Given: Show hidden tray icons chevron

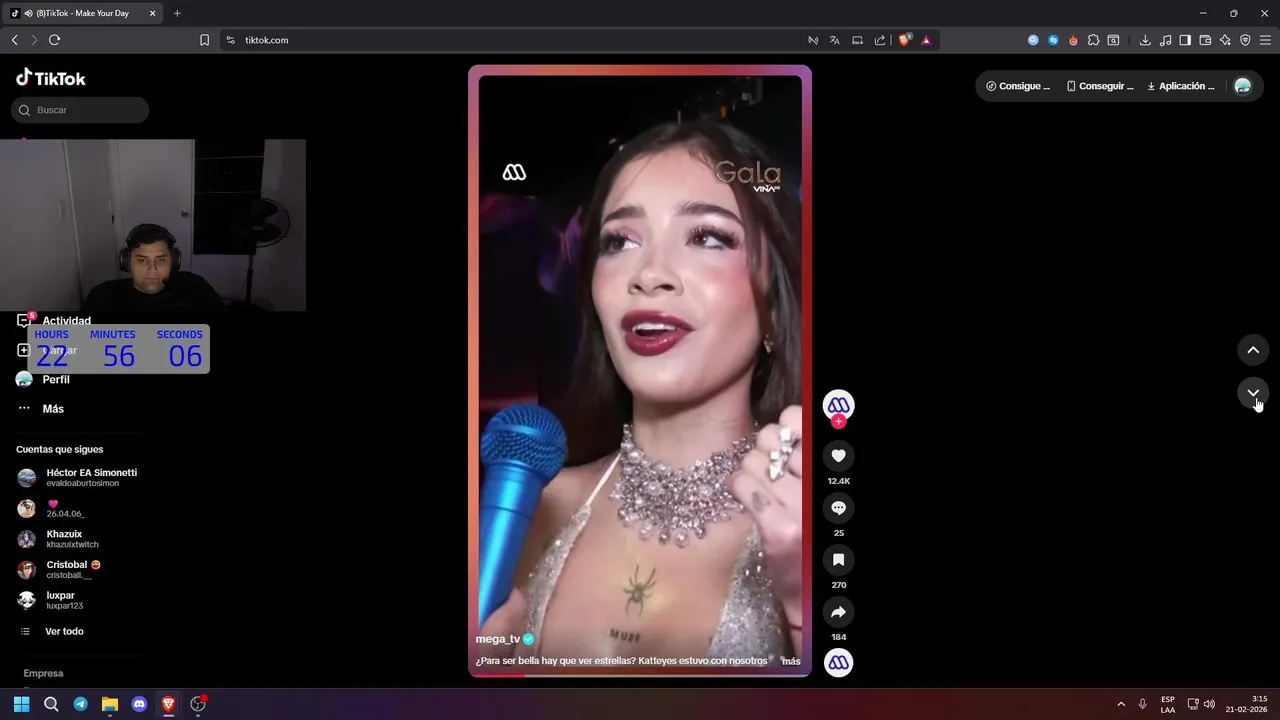Looking at the screenshot, I should click(1121, 704).
